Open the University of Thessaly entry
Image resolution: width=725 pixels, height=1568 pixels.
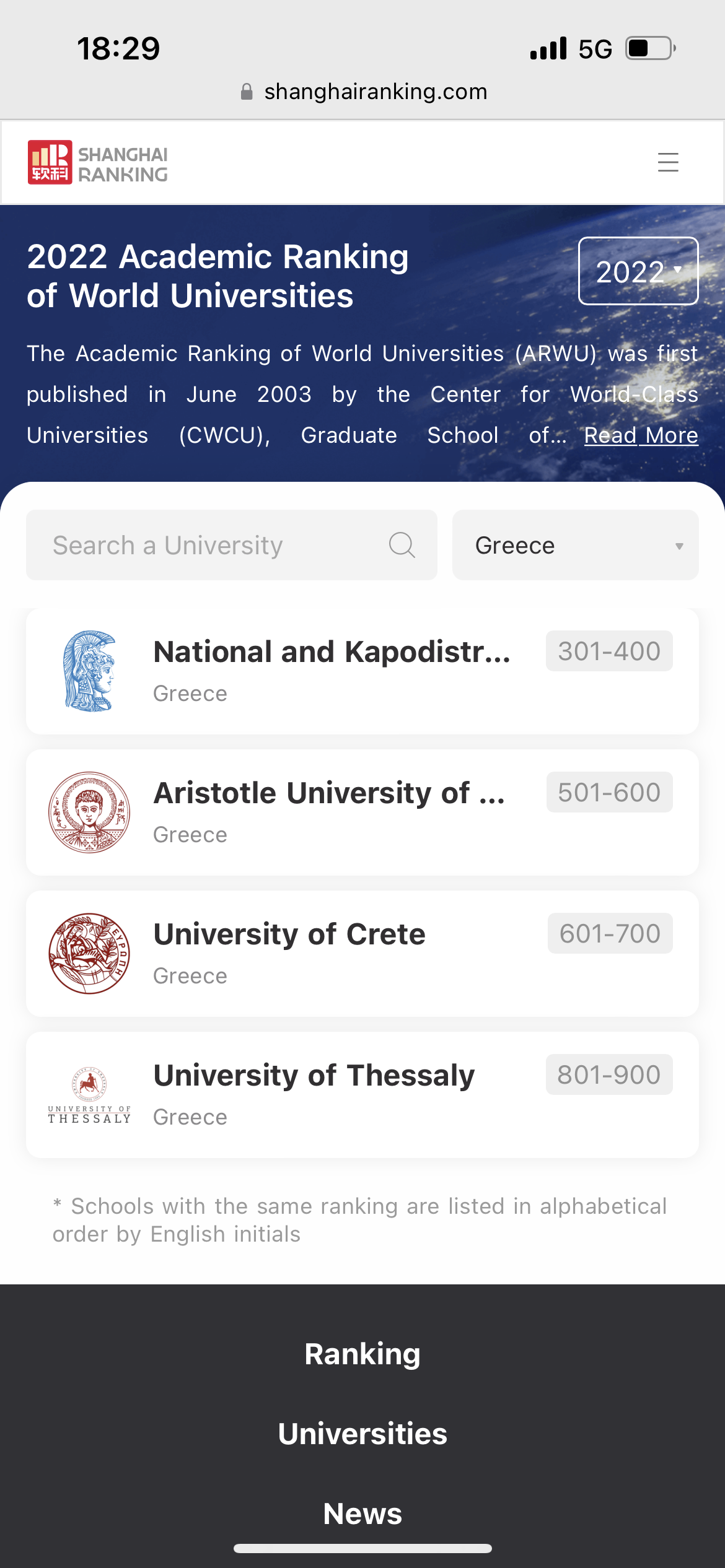click(x=314, y=1076)
